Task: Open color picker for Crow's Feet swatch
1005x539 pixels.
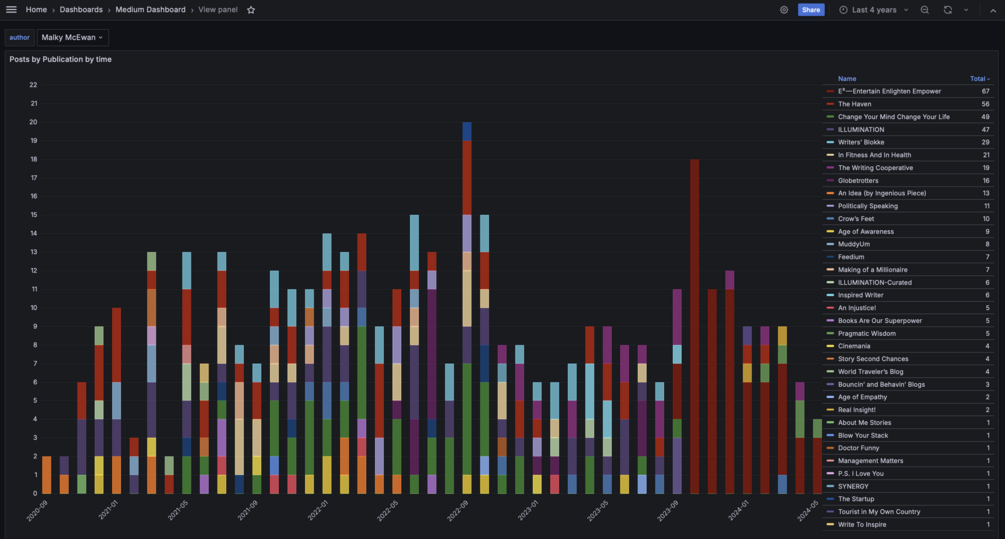Action: pyautogui.click(x=831, y=219)
